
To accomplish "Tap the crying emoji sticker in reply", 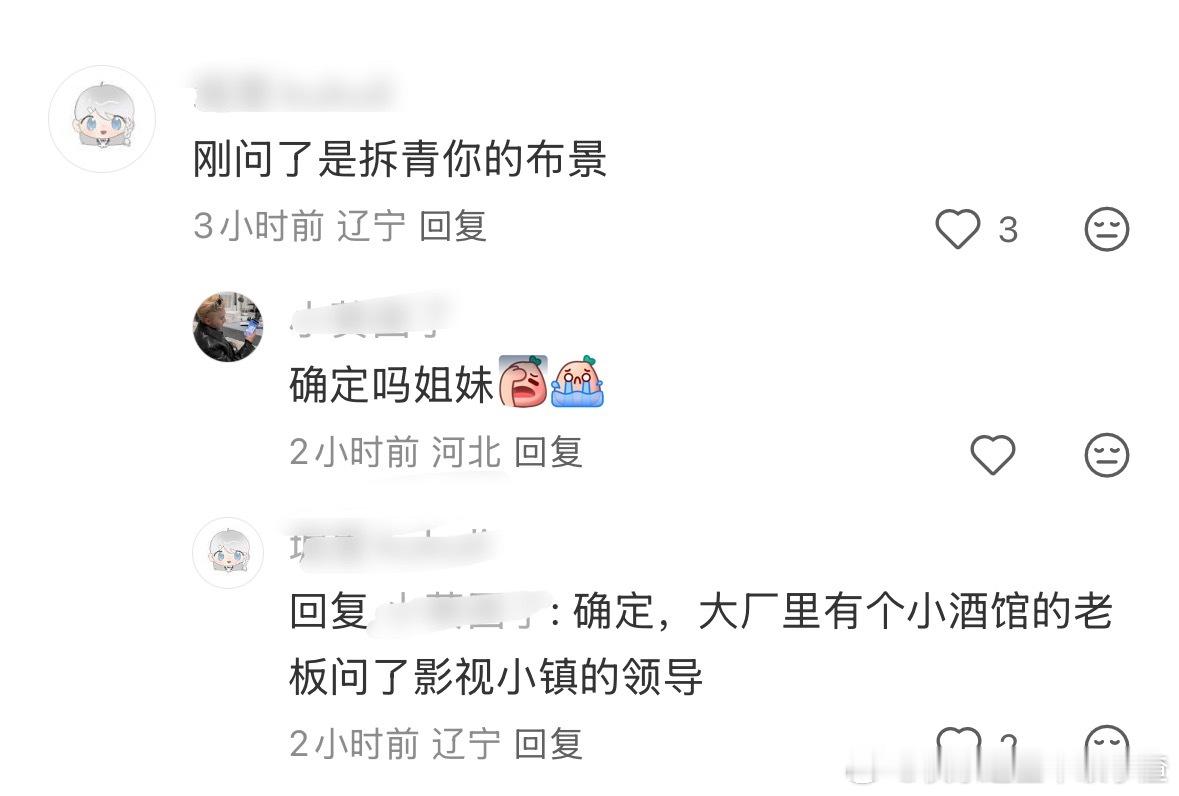I will click(577, 382).
